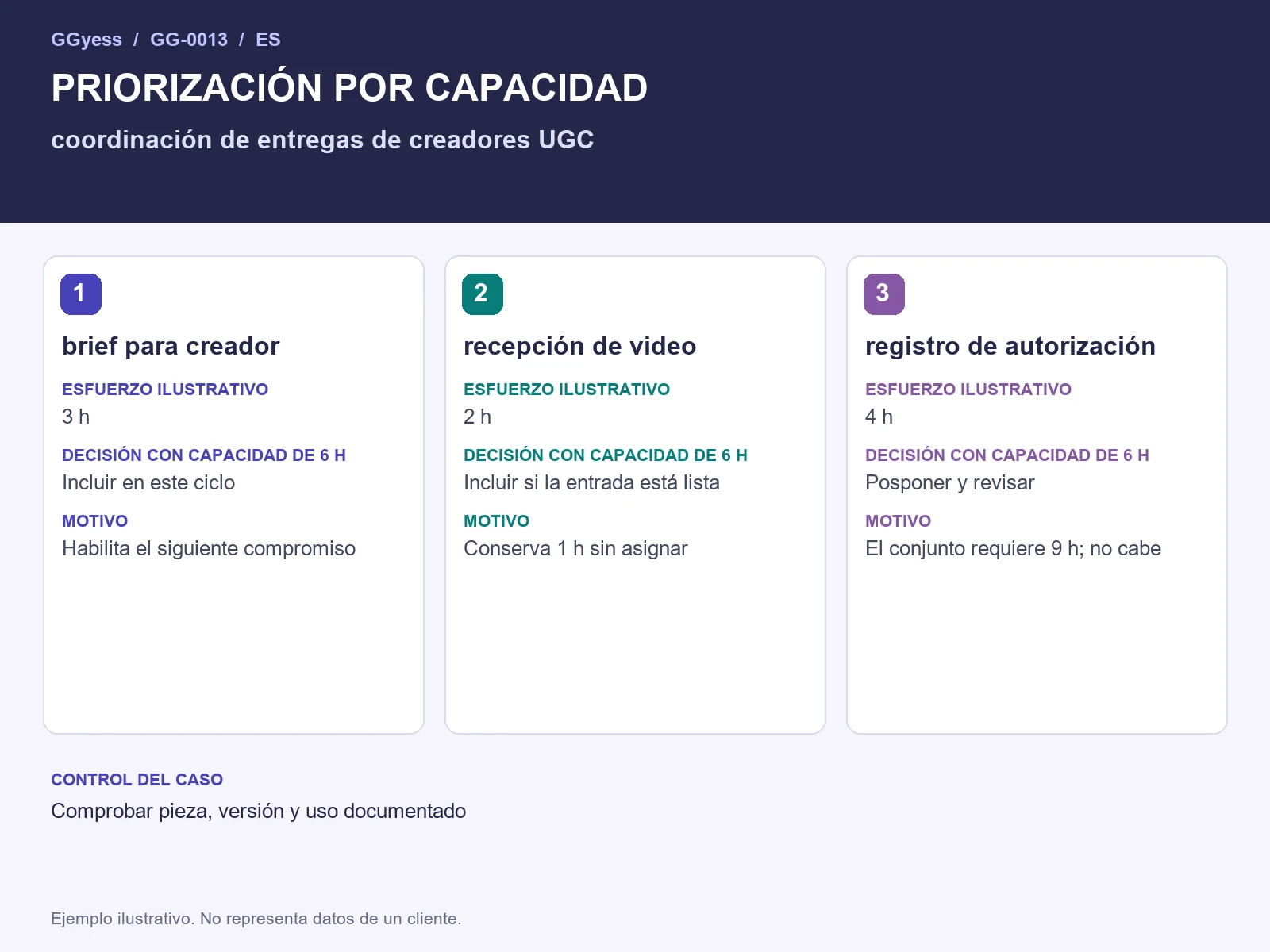The width and height of the screenshot is (1270, 952).
Task: Select the heading brief para creador
Action: [171, 347]
